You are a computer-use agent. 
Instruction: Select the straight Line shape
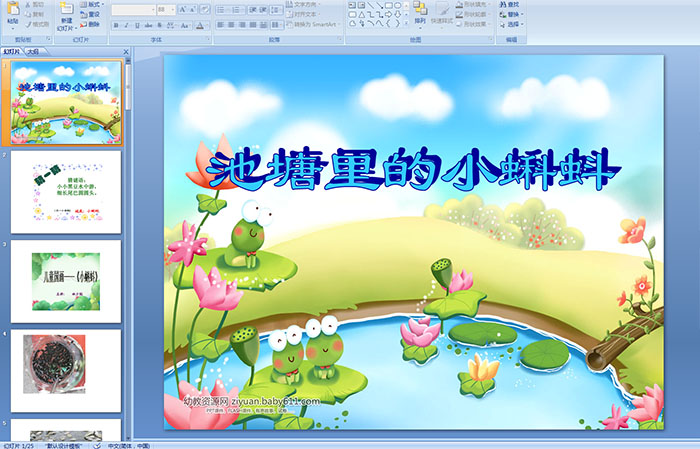pos(370,5)
